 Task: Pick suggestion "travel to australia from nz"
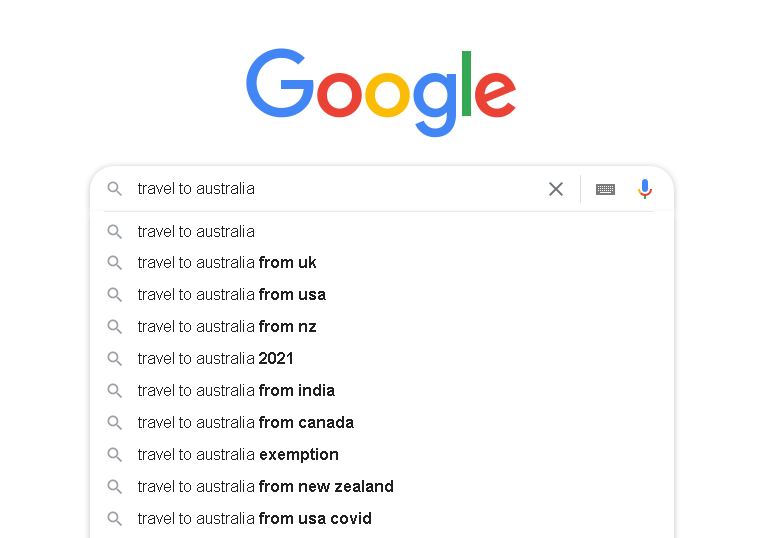(227, 327)
